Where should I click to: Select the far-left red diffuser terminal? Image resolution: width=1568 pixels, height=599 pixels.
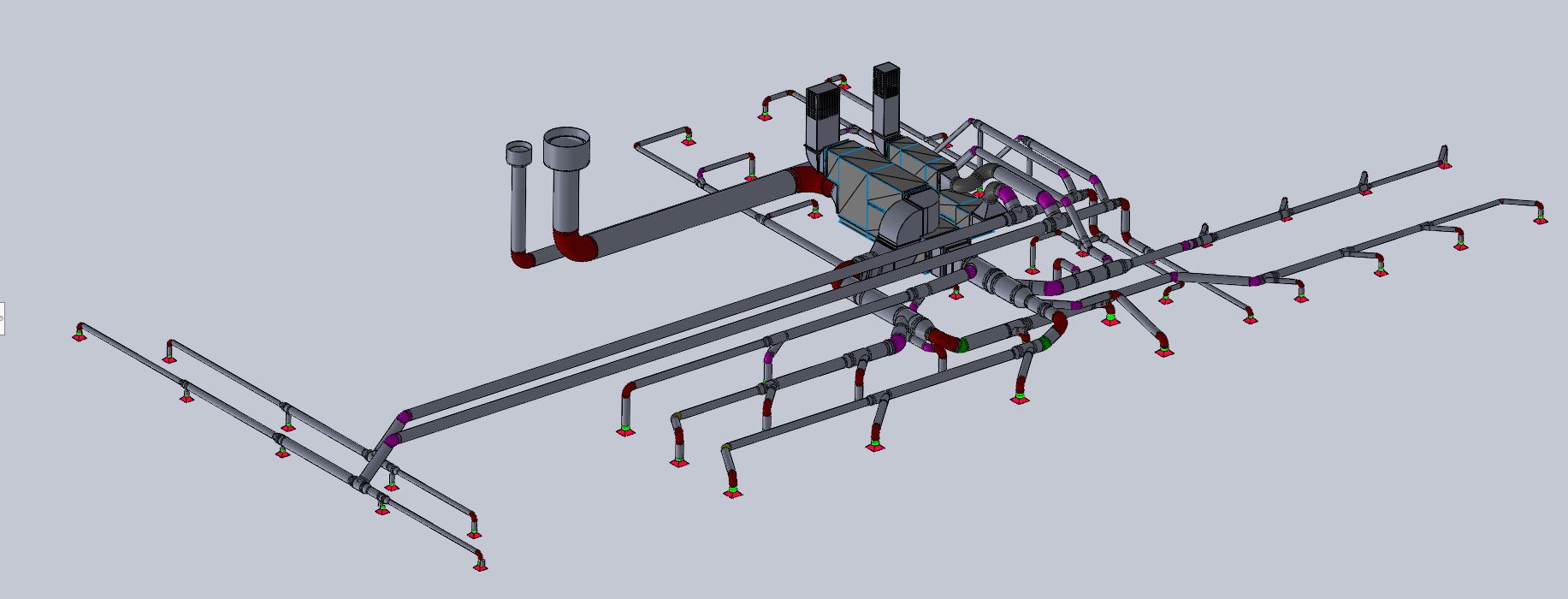pyautogui.click(x=79, y=335)
